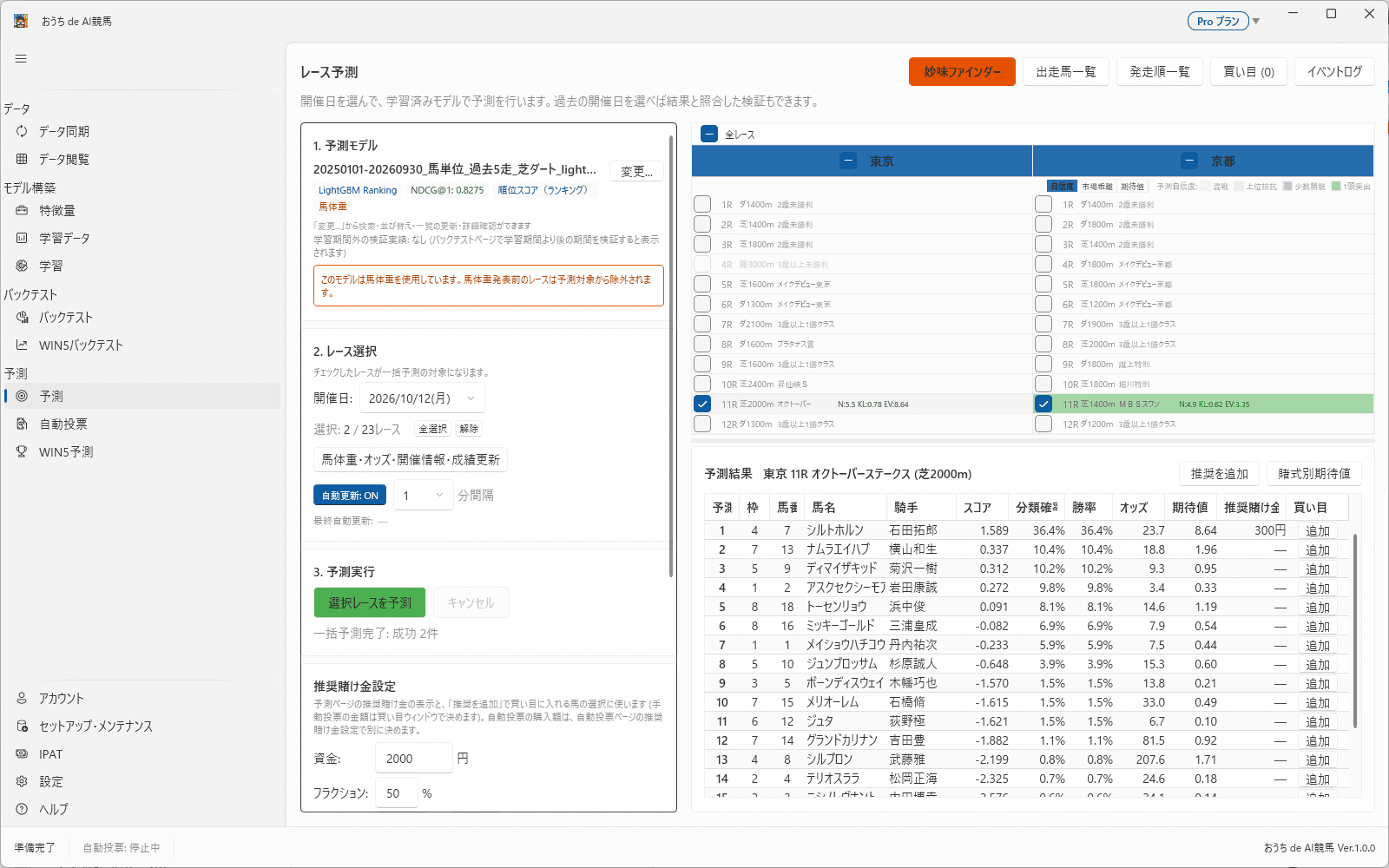This screenshot has width=1389, height=868.
Task: Open アカウント account page
Action: pos(141,699)
